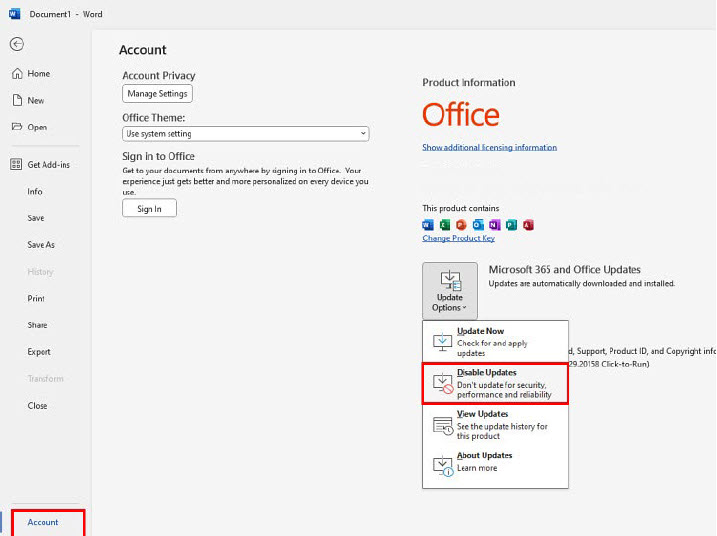Image resolution: width=717 pixels, height=536 pixels.
Task: Collapse the Update Options dropdown button
Action: coord(450,291)
